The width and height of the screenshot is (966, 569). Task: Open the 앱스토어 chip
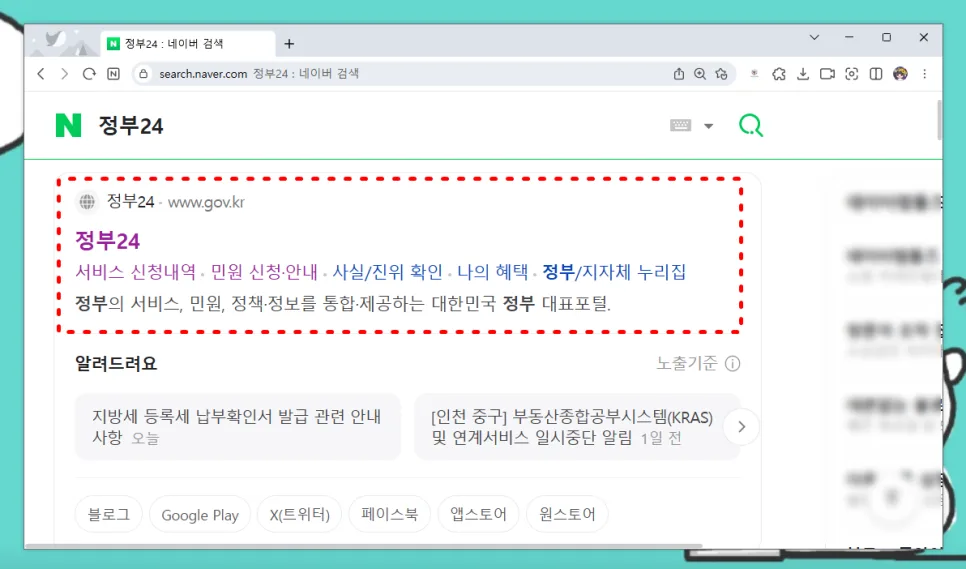click(478, 514)
